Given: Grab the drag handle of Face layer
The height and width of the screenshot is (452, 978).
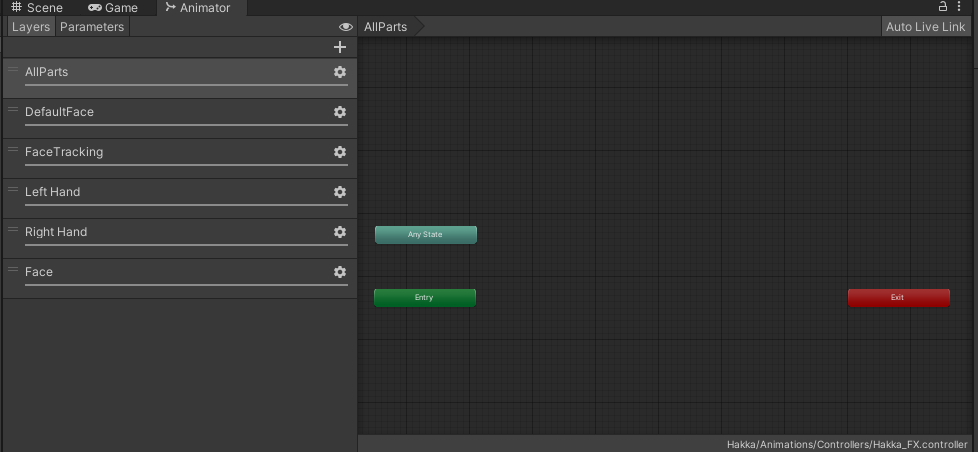Looking at the screenshot, I should tap(13, 269).
